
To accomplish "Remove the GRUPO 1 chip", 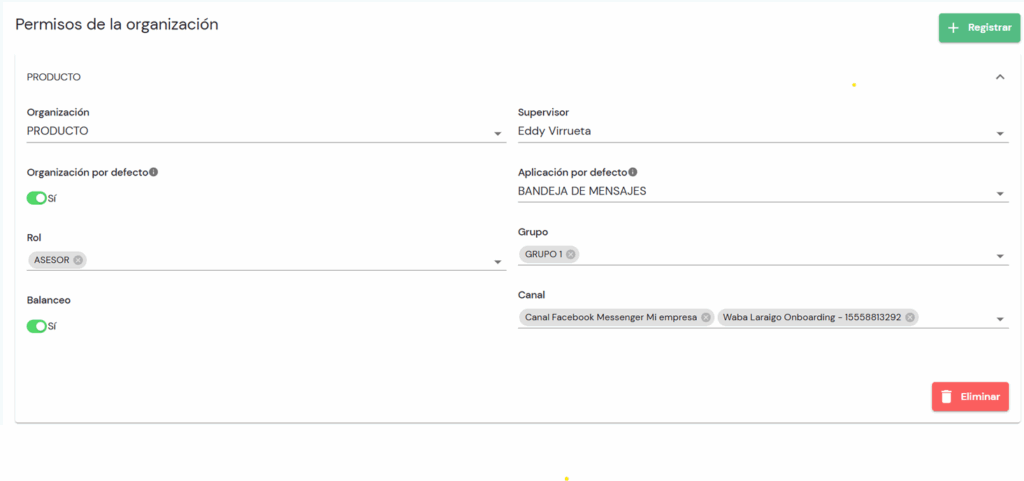I will coord(571,254).
